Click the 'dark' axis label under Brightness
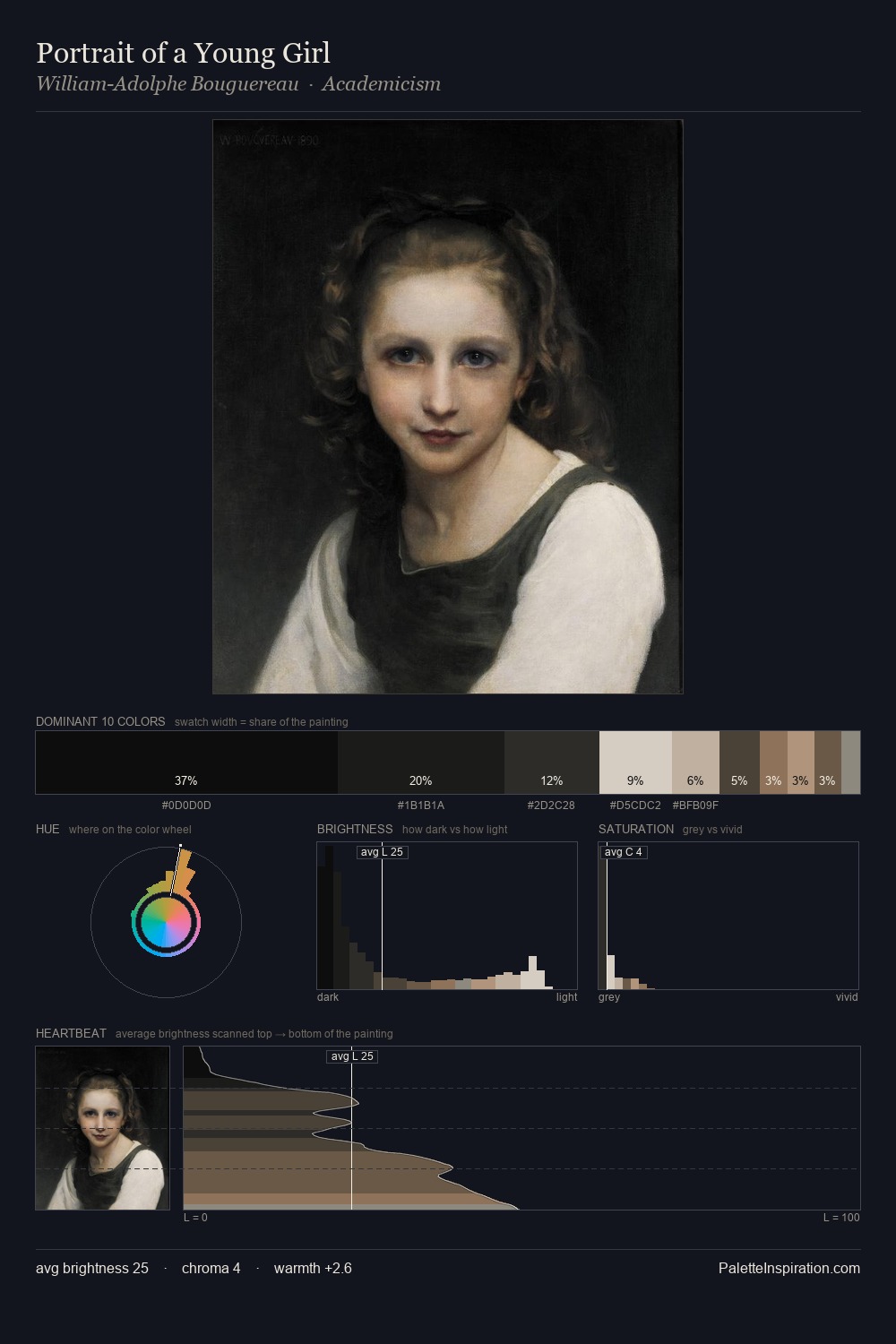 [328, 997]
